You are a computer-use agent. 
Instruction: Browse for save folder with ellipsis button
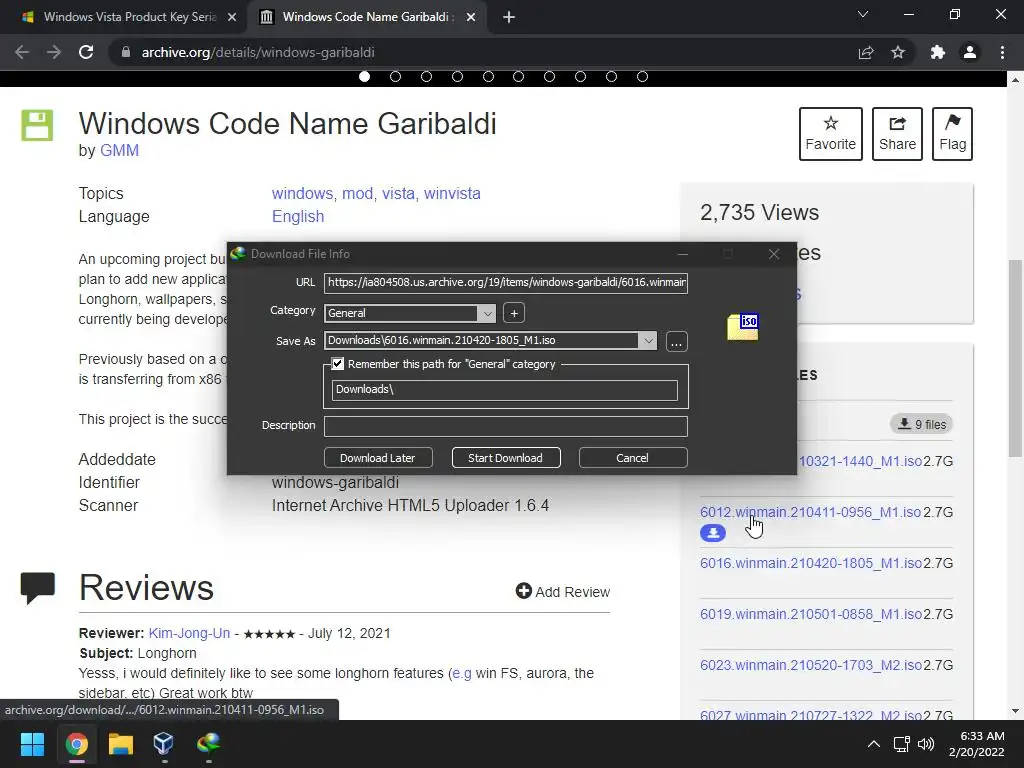pyautogui.click(x=677, y=342)
